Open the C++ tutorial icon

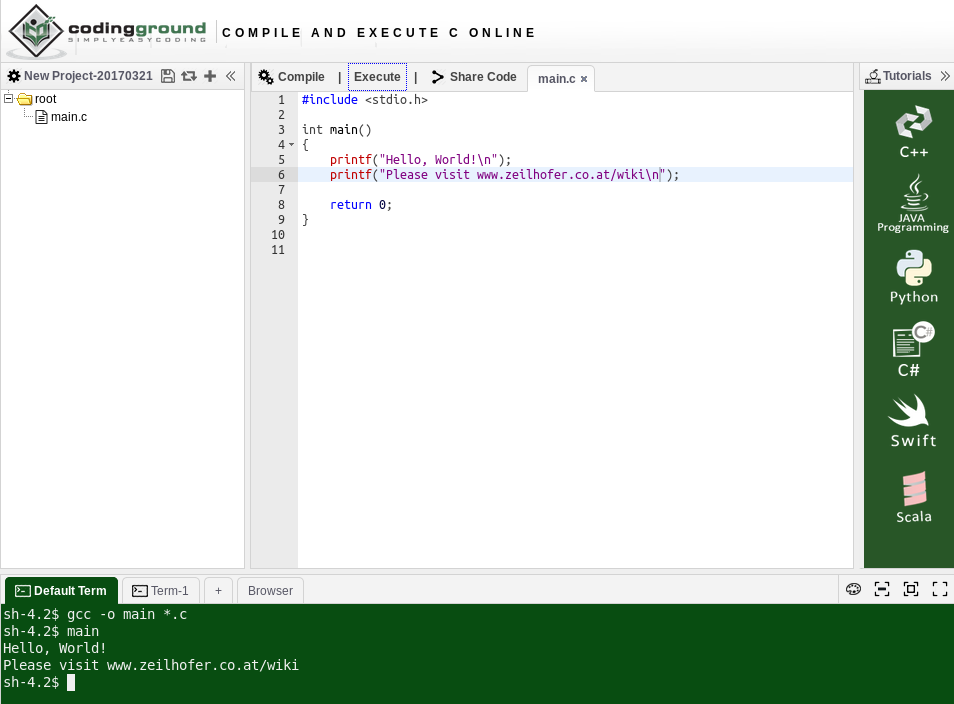pos(913,132)
